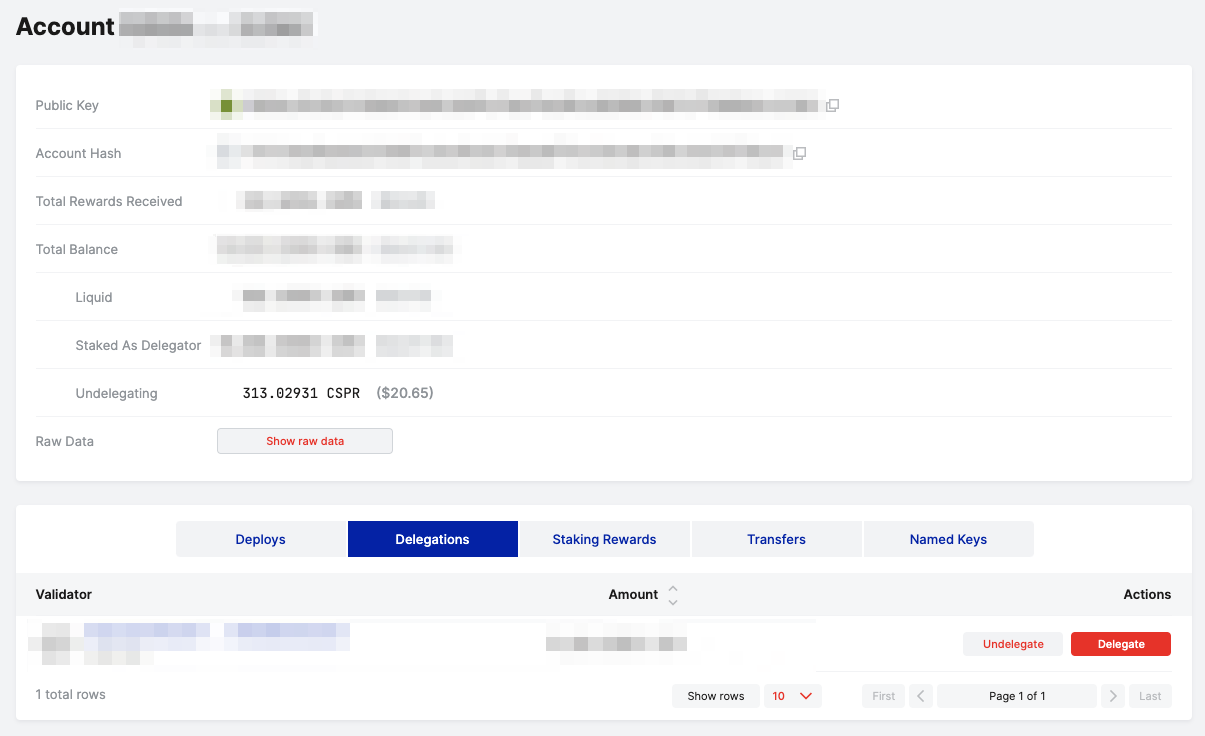
Task: Jump to the Last page
Action: tap(1150, 696)
